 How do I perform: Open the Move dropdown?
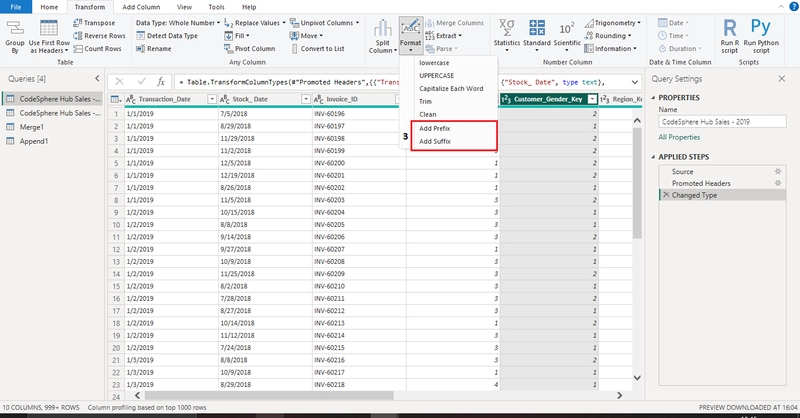(x=306, y=36)
